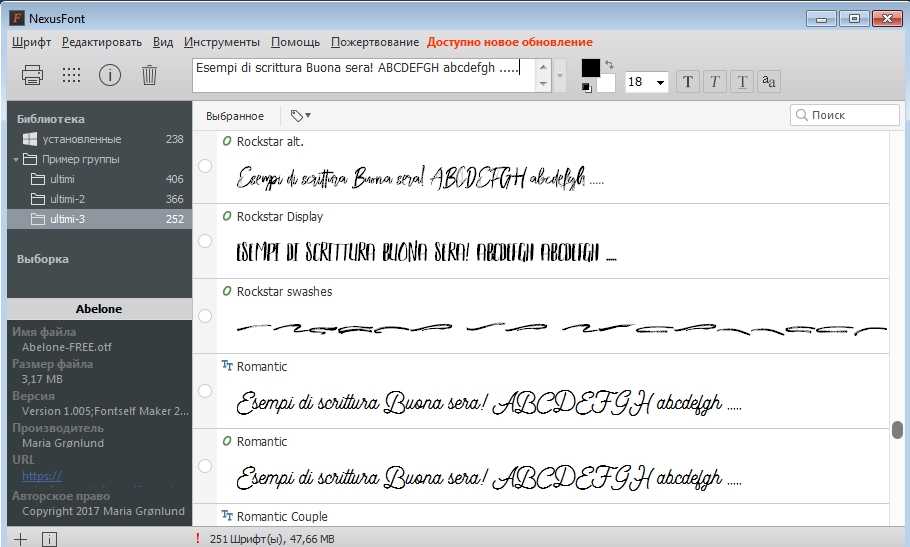
Task: Click the Print icon in toolbar
Action: pyautogui.click(x=32, y=75)
